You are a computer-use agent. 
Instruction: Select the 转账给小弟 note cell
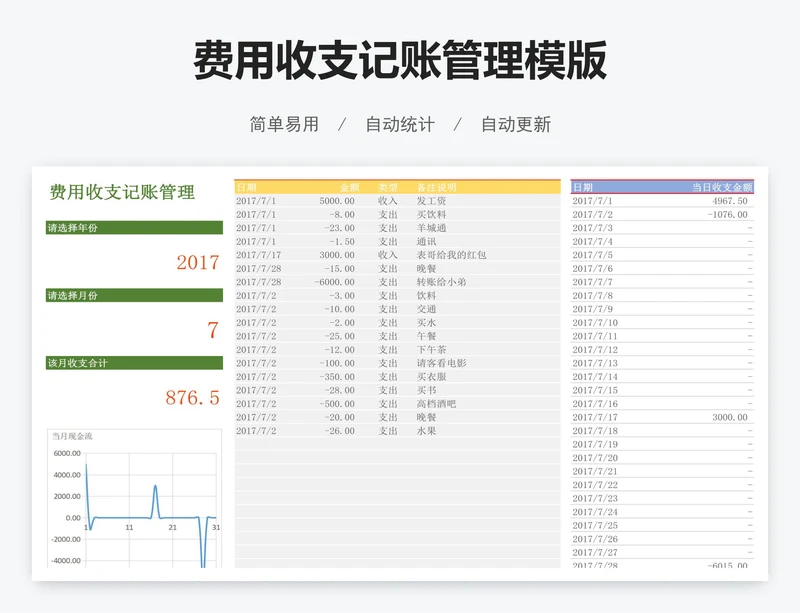[x=441, y=282]
